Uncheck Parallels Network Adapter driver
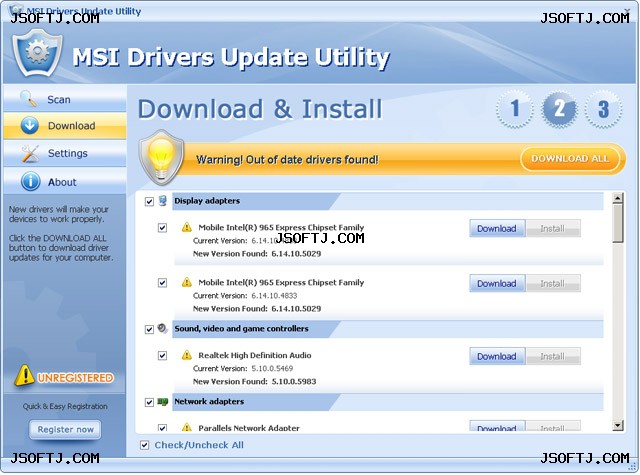Image resolution: width=640 pixels, height=475 pixels. click(x=162, y=428)
